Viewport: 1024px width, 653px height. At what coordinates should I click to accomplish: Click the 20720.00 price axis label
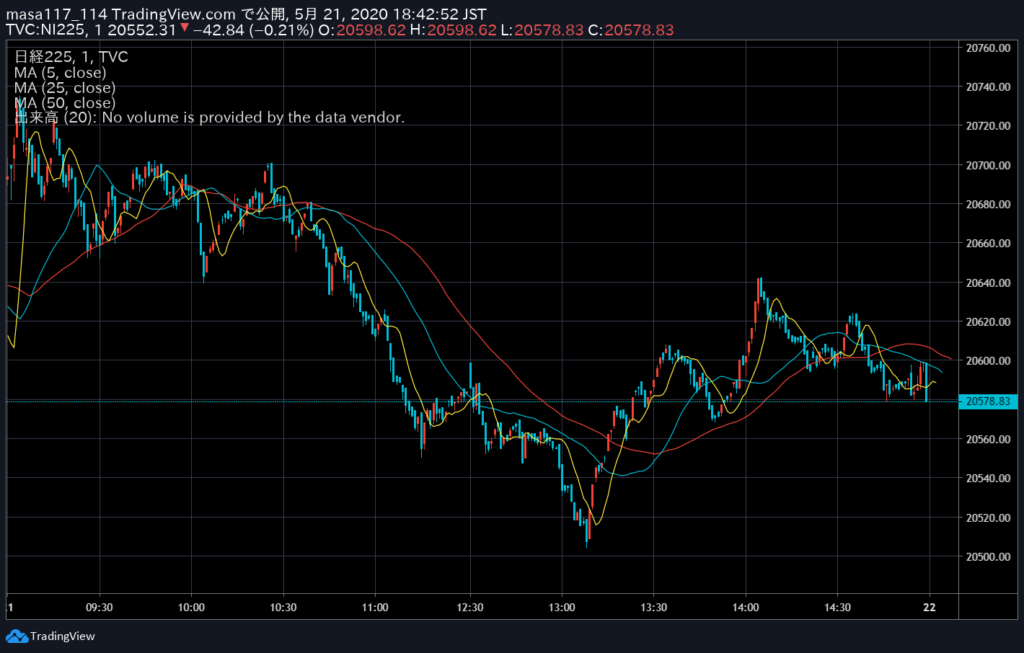988,126
